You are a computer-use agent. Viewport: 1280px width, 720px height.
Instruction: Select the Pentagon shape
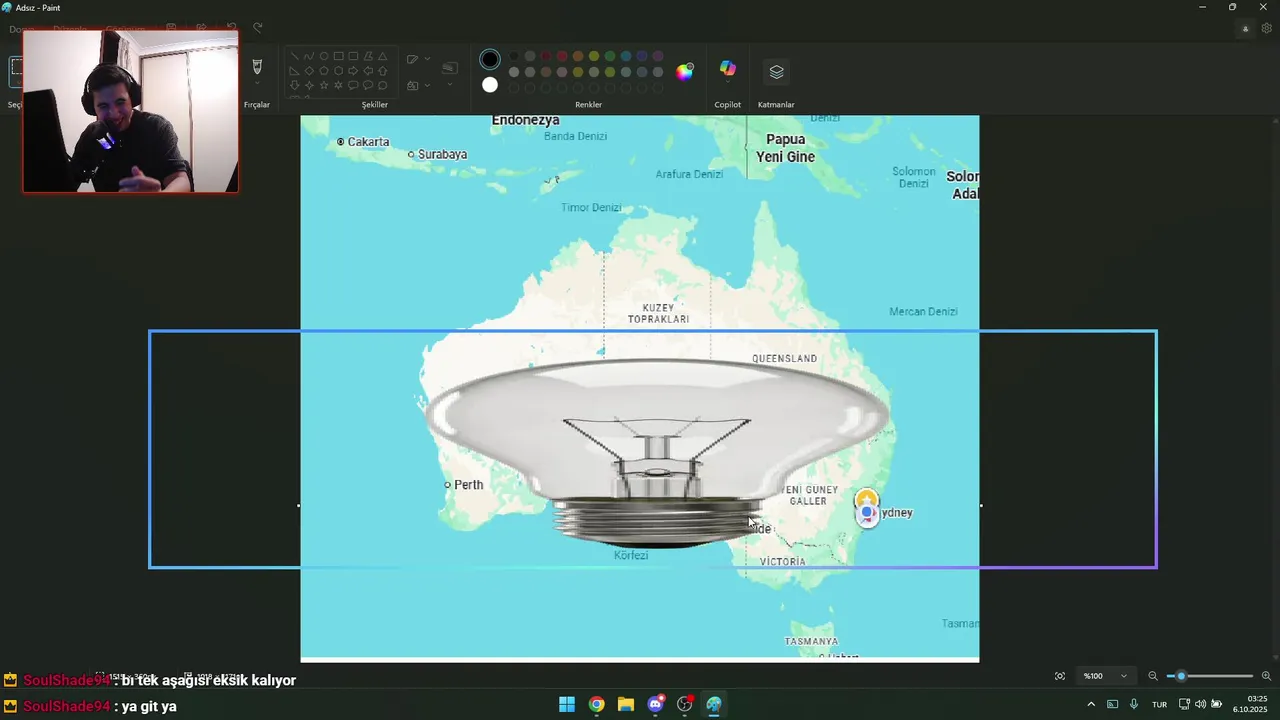click(324, 70)
